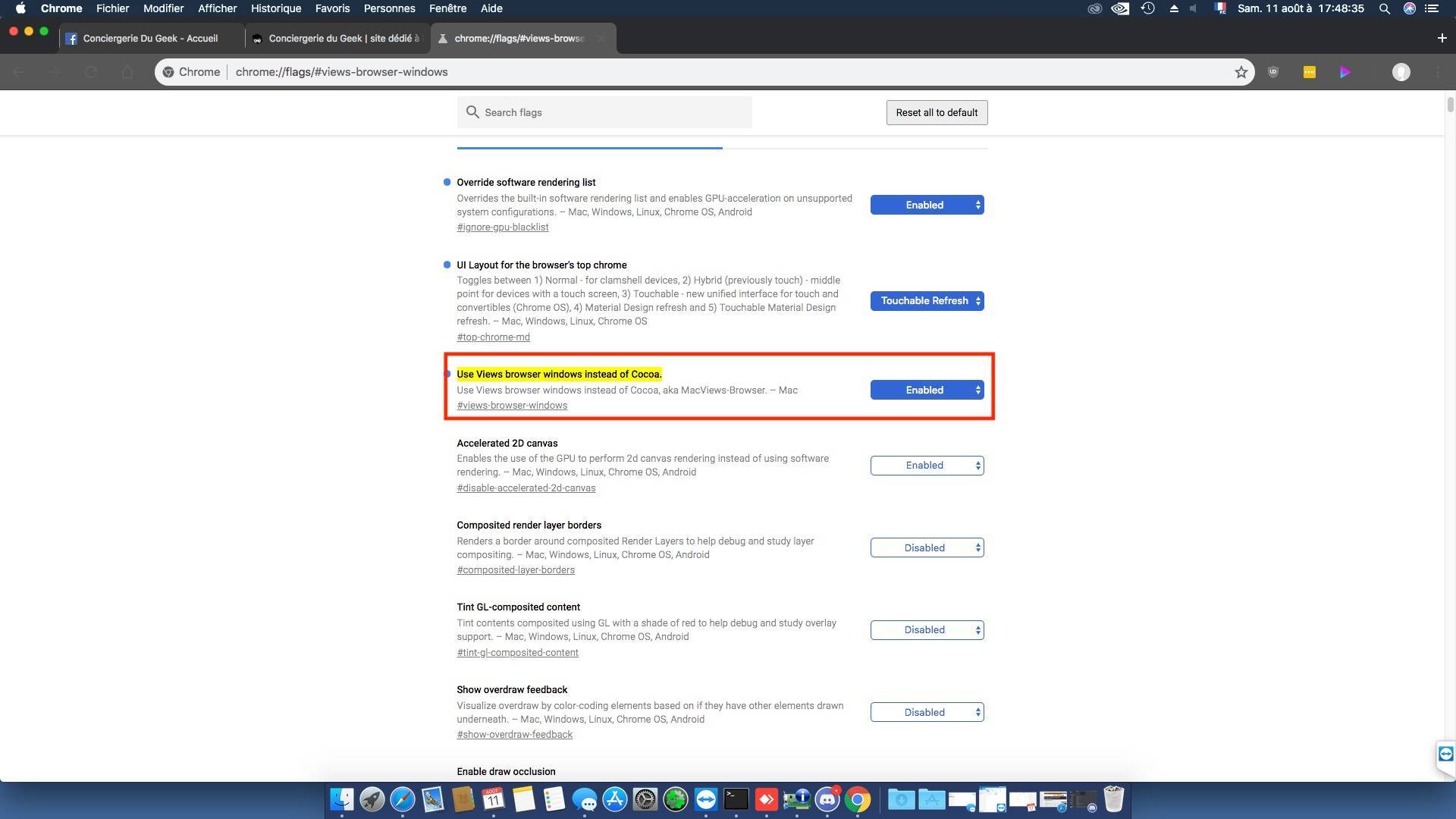This screenshot has height=819, width=1456.
Task: Click the page vertical scrollbar thumb
Action: 1450,105
